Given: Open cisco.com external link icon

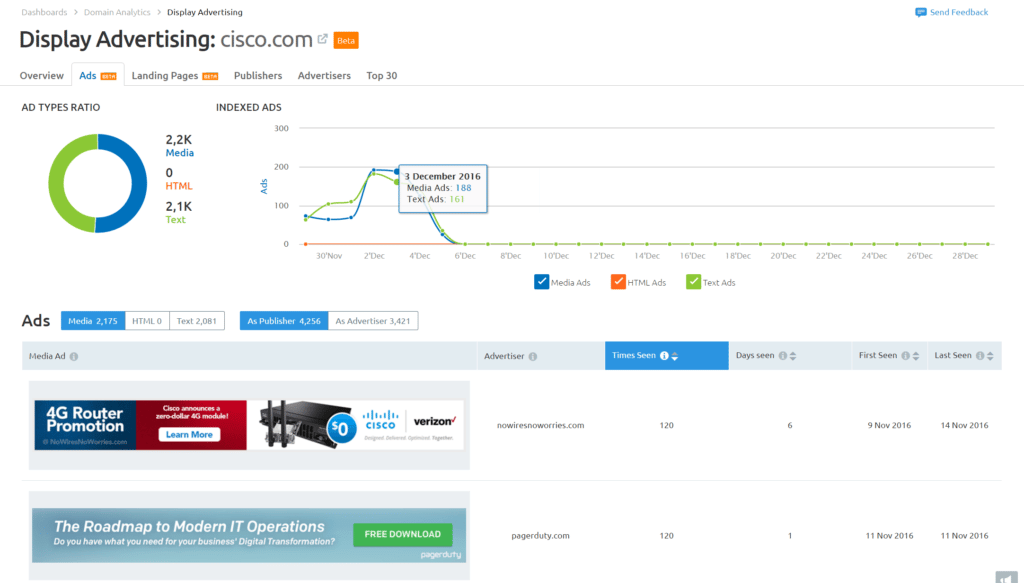Looking at the screenshot, I should point(323,39).
